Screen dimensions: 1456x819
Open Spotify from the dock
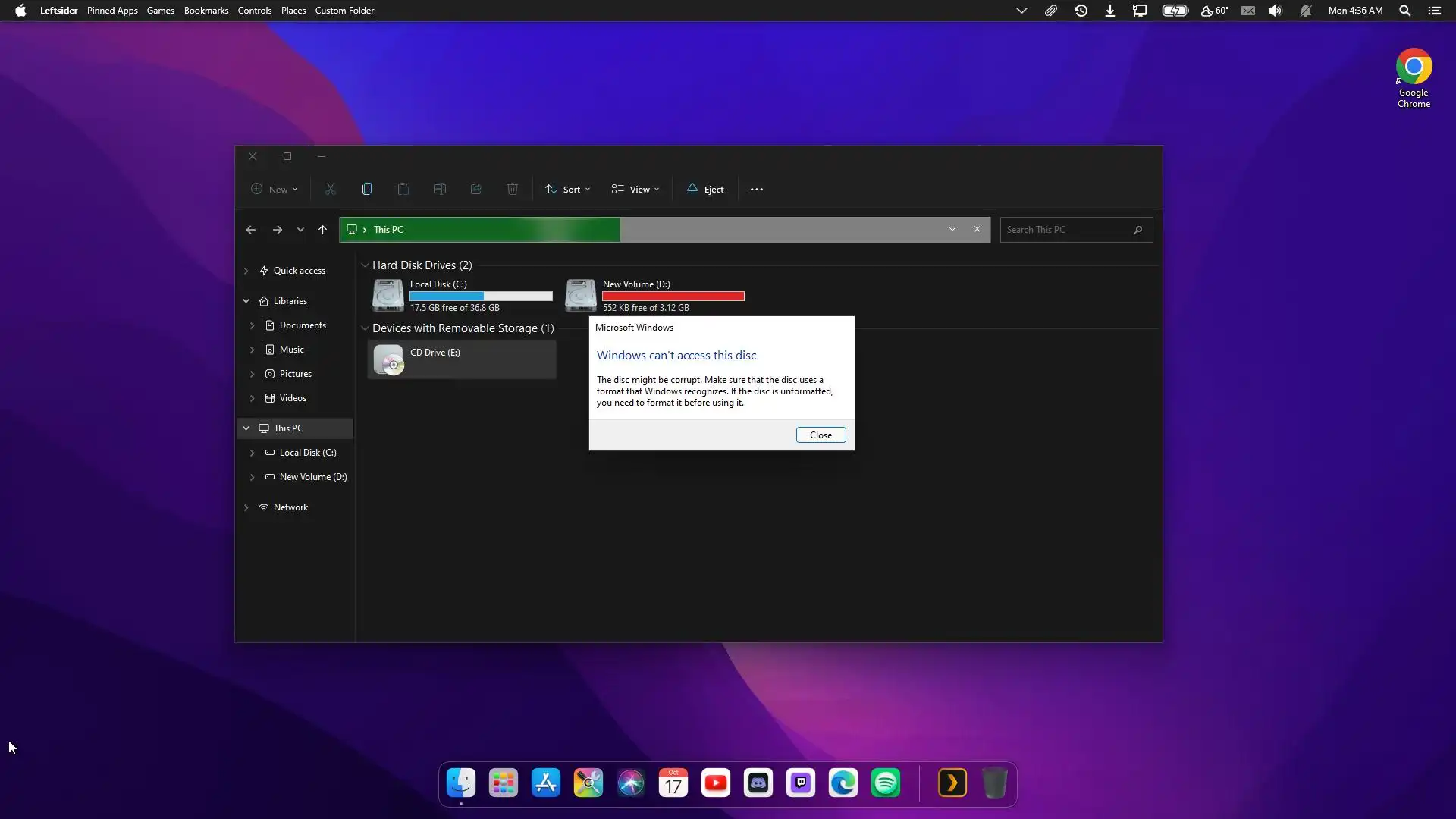pyautogui.click(x=886, y=783)
